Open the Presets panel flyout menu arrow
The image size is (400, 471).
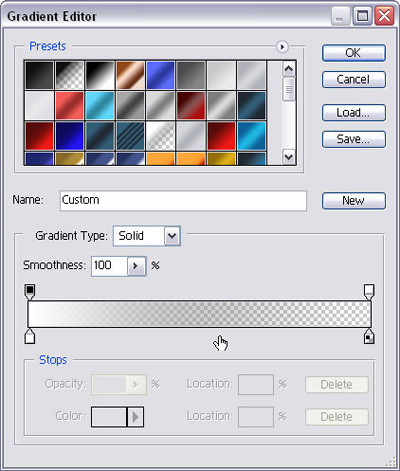[282, 47]
